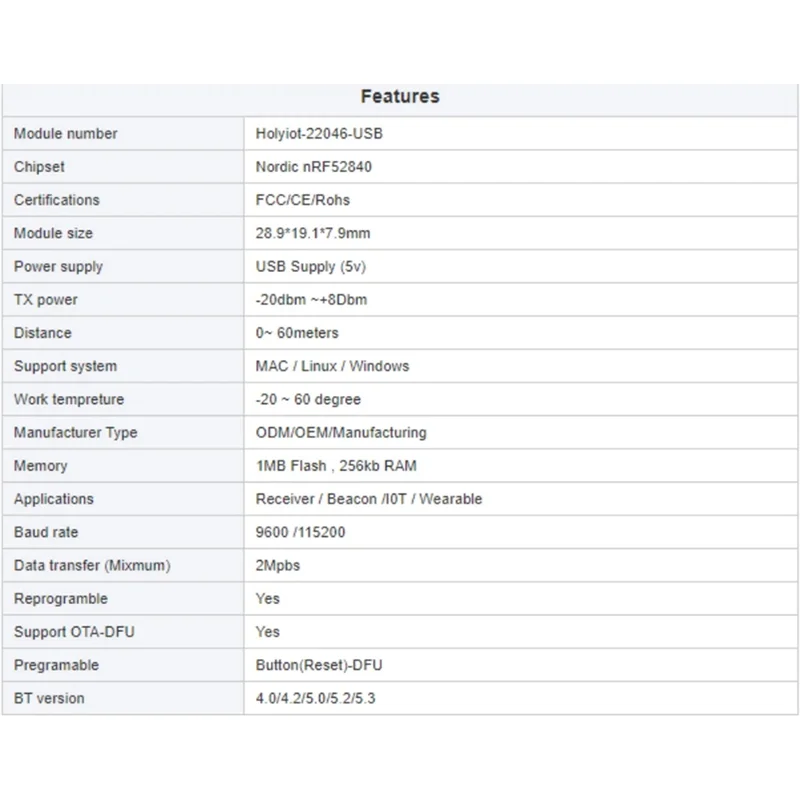Click the FCC/CE/Rohs value cell

point(303,200)
